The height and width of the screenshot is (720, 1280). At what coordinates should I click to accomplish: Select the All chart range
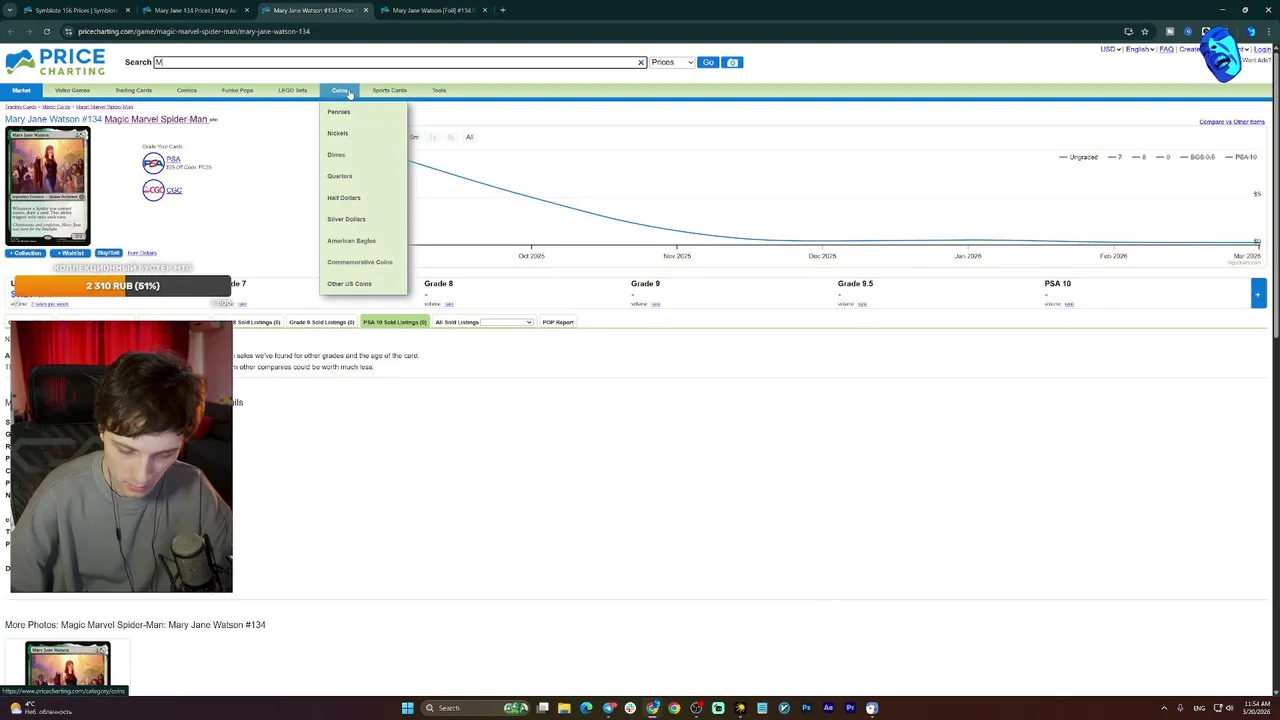pyautogui.click(x=469, y=137)
